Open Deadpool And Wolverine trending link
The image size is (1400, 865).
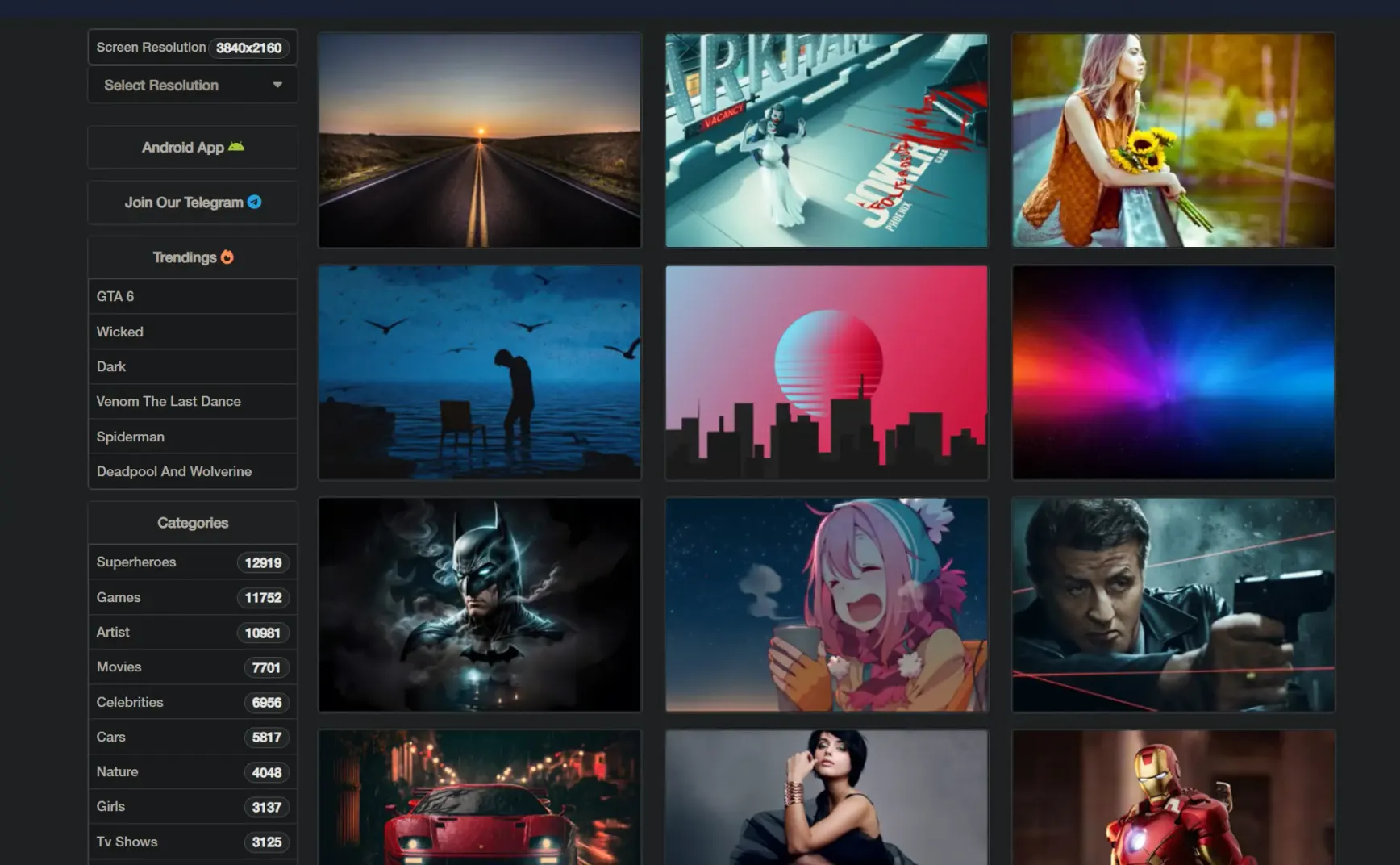point(193,471)
